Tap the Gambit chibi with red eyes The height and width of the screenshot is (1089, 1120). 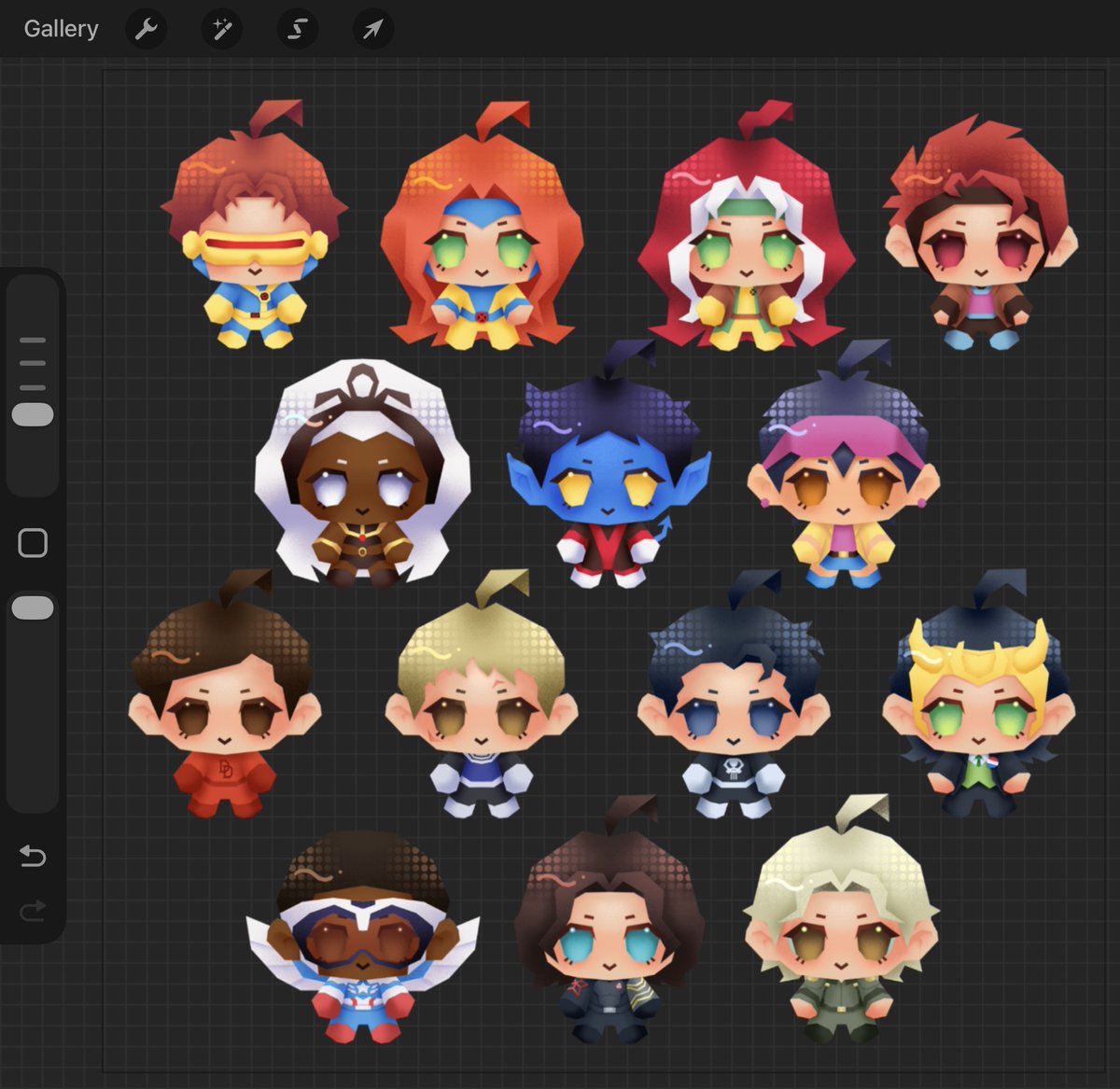980,231
